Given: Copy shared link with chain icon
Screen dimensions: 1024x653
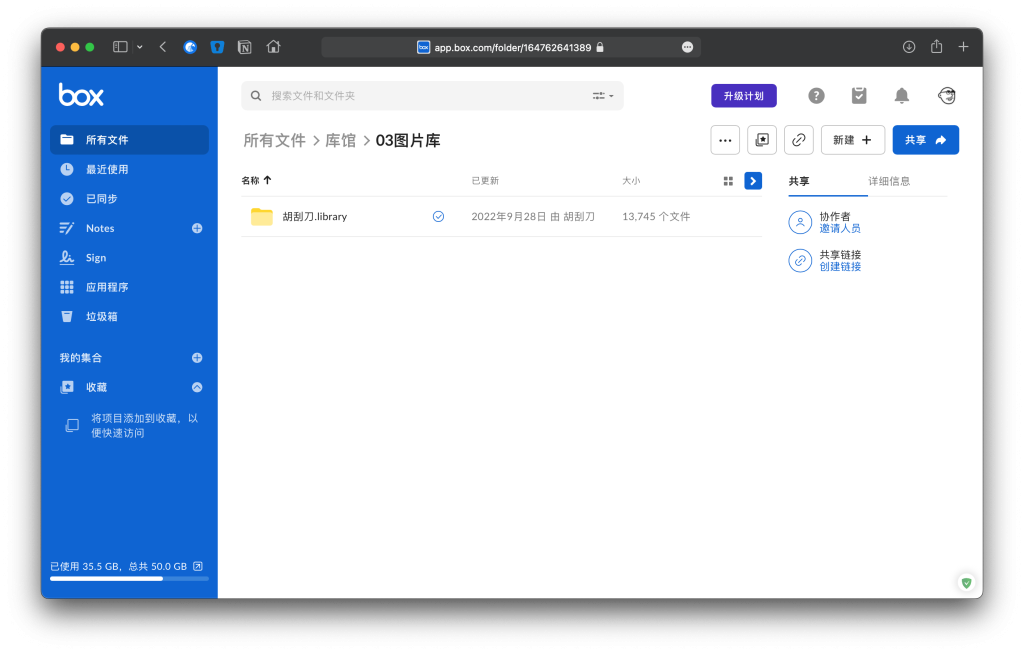Looking at the screenshot, I should [799, 140].
